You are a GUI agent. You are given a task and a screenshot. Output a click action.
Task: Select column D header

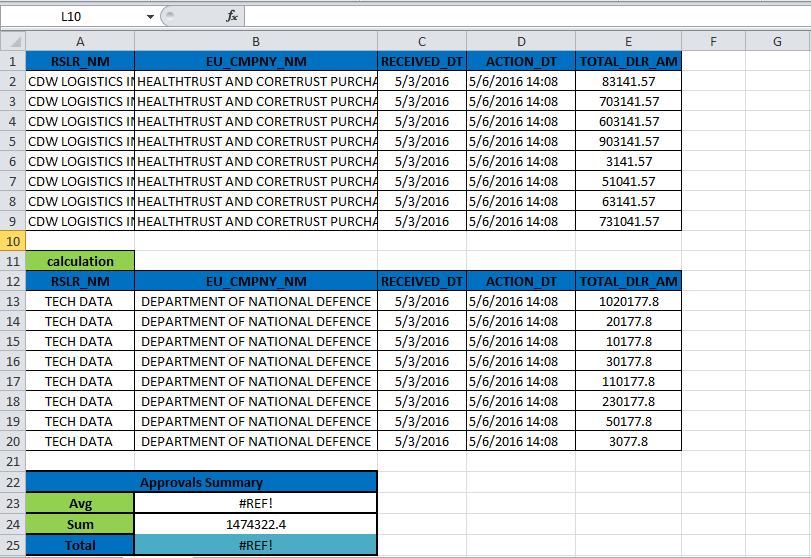pos(521,41)
